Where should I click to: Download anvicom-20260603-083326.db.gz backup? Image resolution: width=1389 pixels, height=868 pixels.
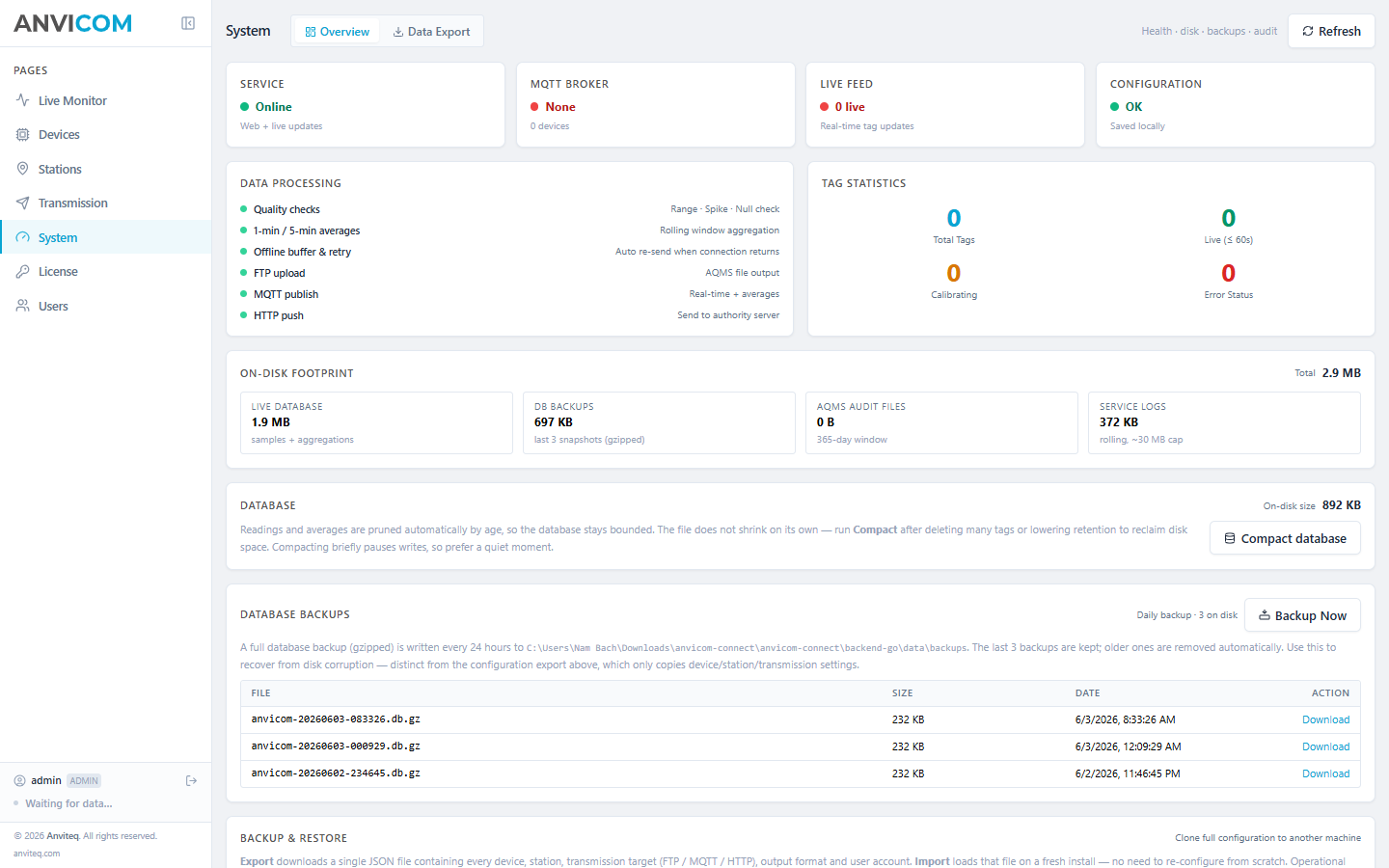[1325, 719]
